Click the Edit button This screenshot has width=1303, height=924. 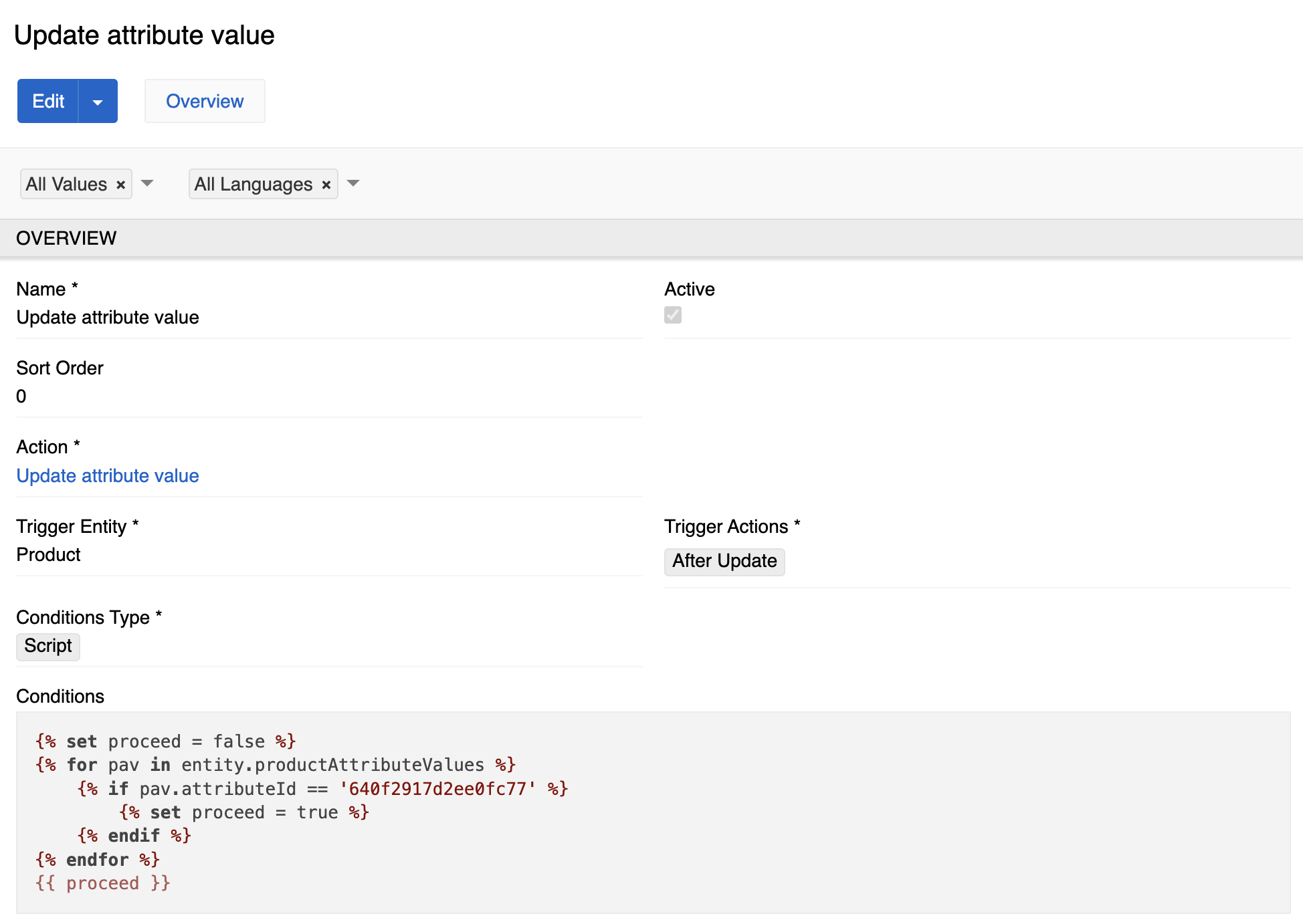click(x=48, y=102)
